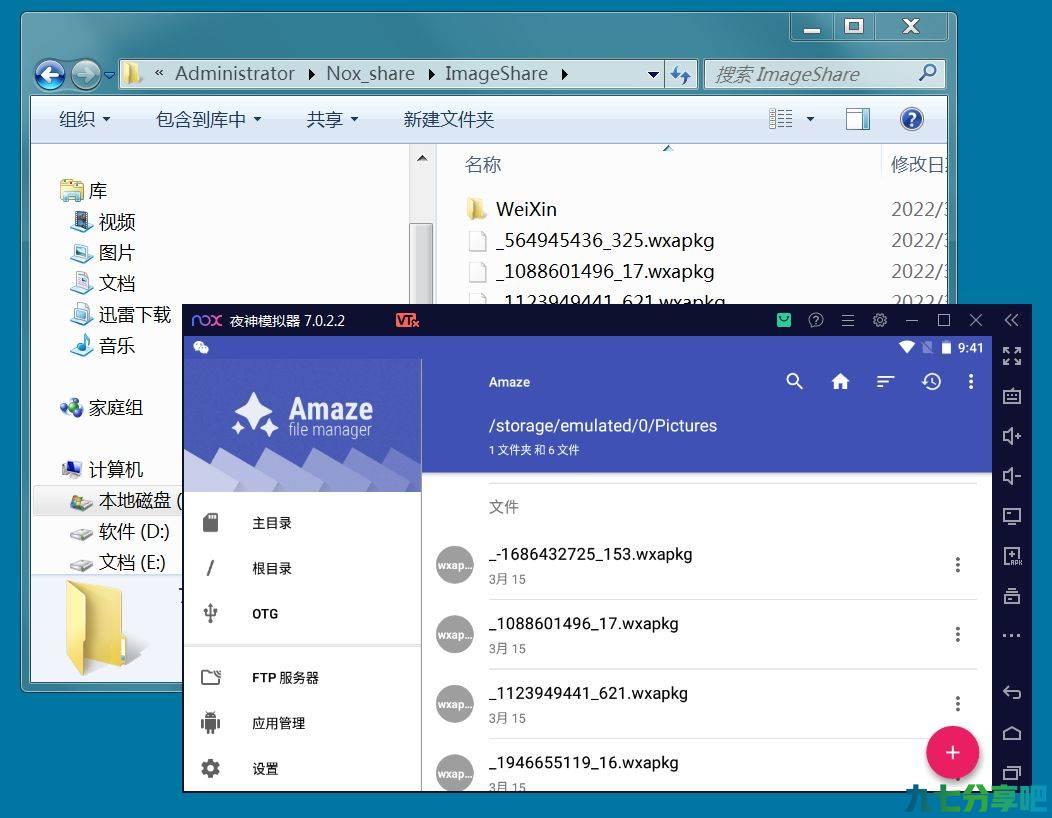This screenshot has height=818, width=1052.
Task: Open Nox keyboard mapping icon
Action: click(x=1012, y=396)
